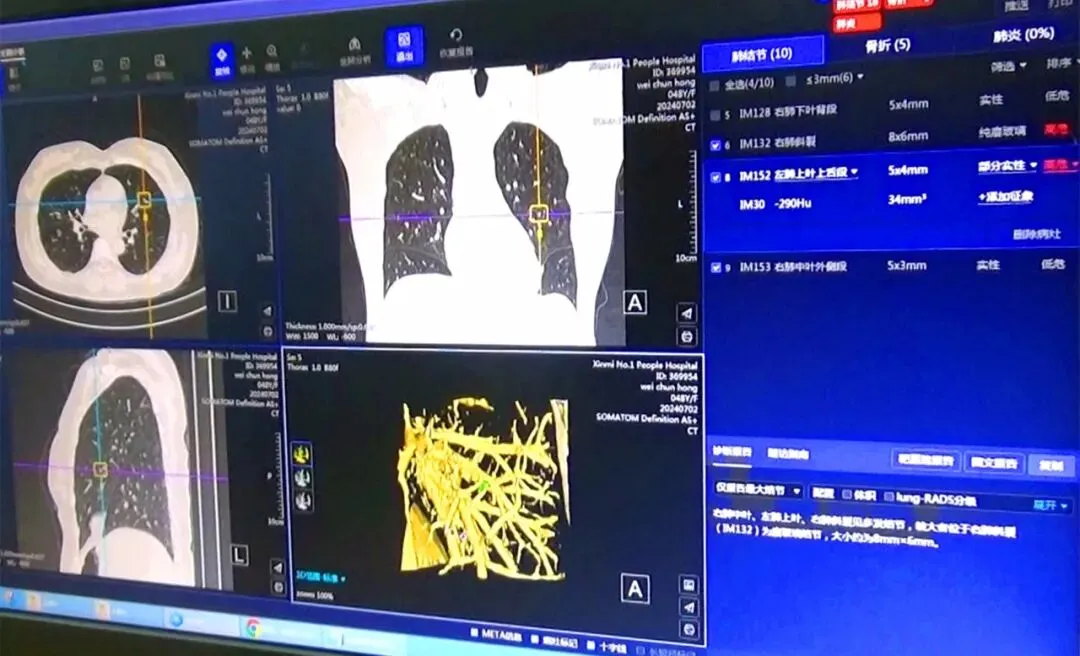
Task: Select the second report tab
Action: click(x=787, y=454)
